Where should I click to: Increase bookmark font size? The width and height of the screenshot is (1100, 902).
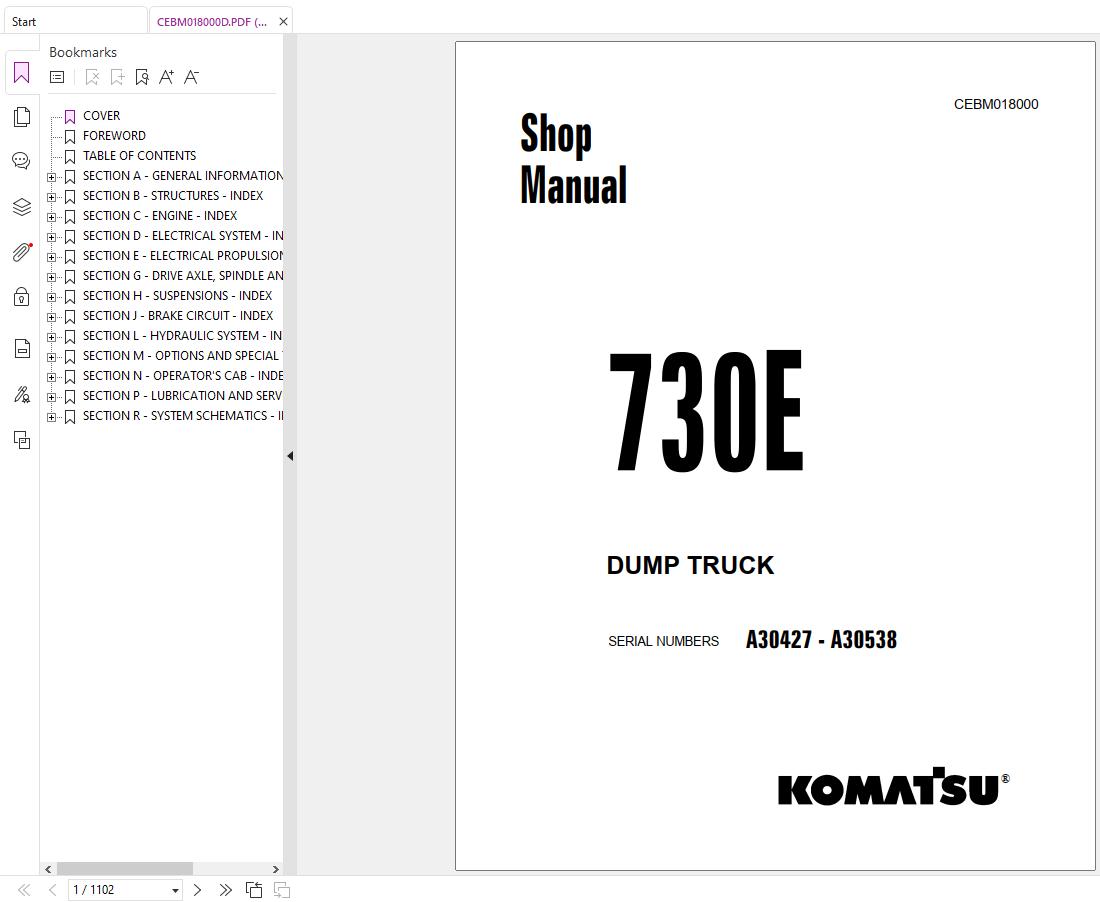[166, 77]
